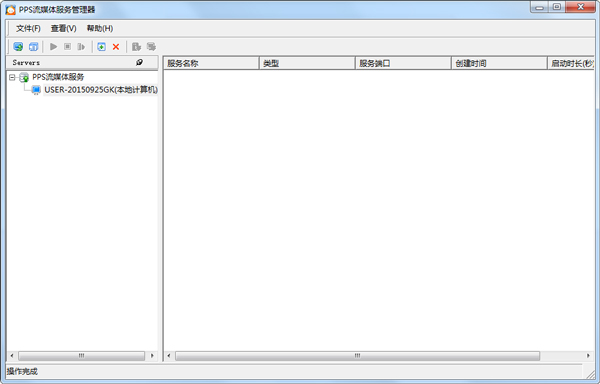Click the last grey export toolbar icon

[151, 47]
